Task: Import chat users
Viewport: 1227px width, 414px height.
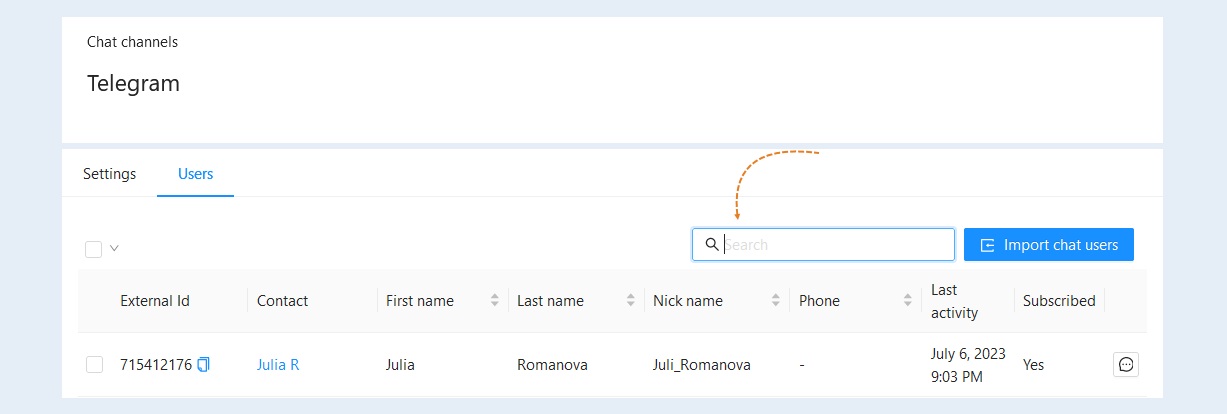Action: 1049,245
